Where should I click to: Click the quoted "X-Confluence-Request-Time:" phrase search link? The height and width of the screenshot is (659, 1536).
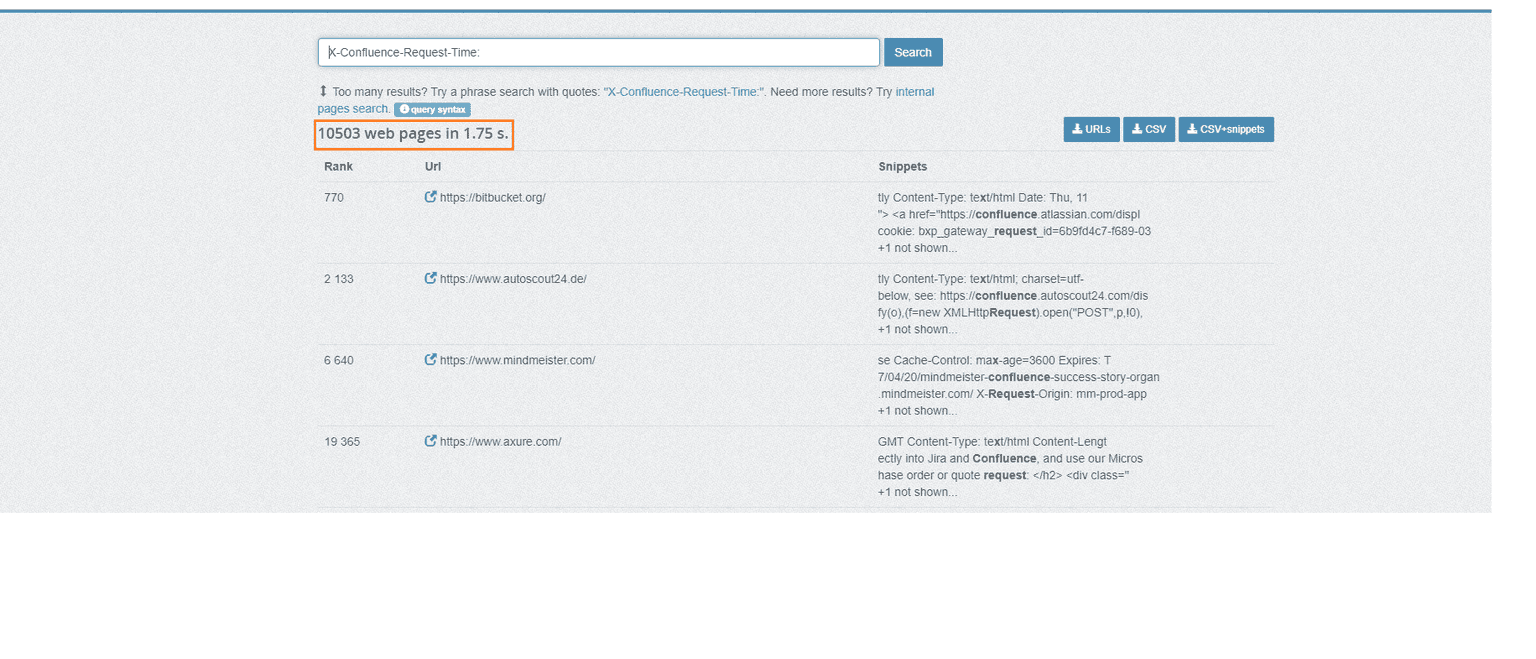click(x=684, y=92)
